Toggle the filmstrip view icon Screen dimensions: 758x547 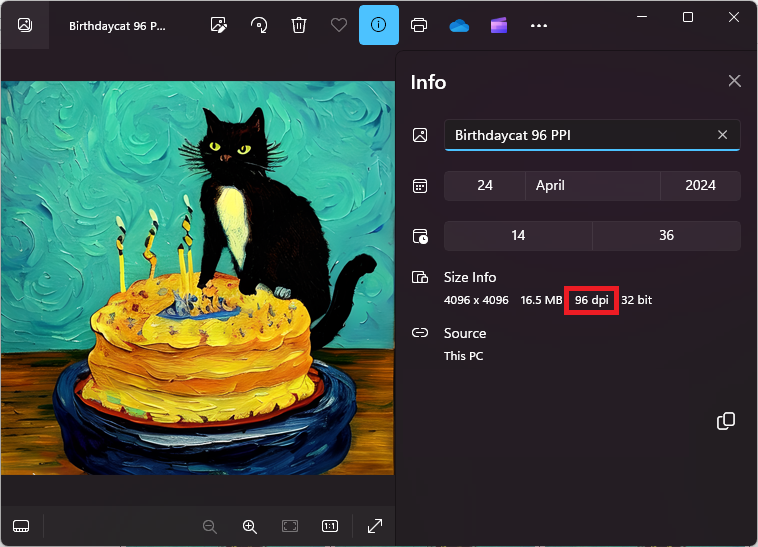tap(21, 526)
